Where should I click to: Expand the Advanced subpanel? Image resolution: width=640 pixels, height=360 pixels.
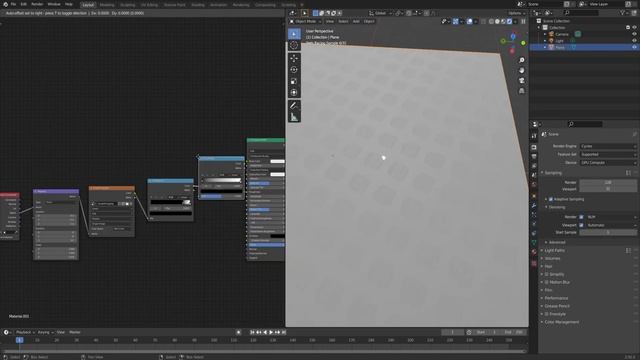(x=556, y=242)
